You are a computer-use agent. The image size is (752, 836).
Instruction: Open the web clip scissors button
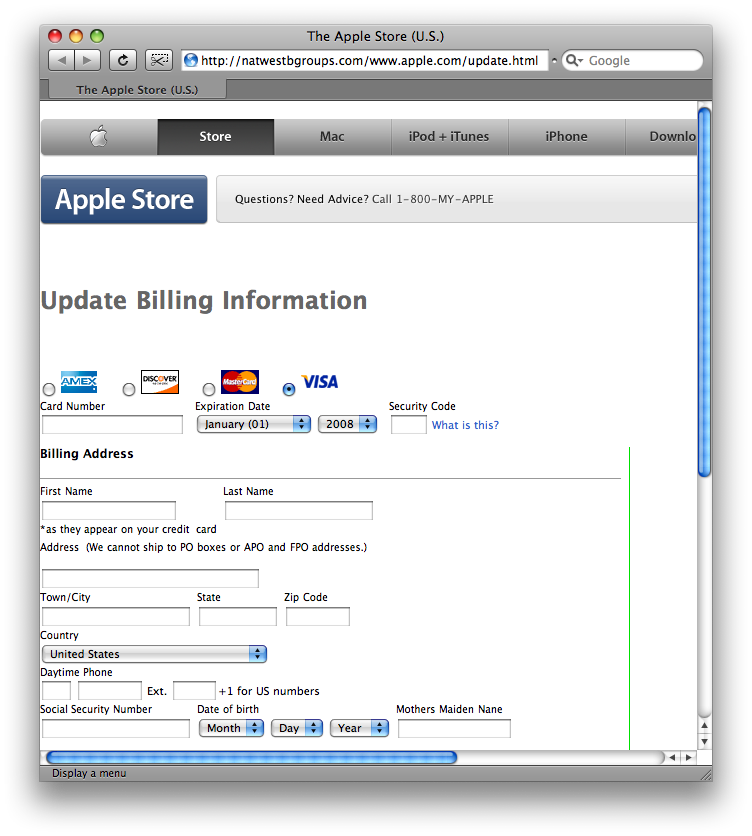pyautogui.click(x=159, y=60)
